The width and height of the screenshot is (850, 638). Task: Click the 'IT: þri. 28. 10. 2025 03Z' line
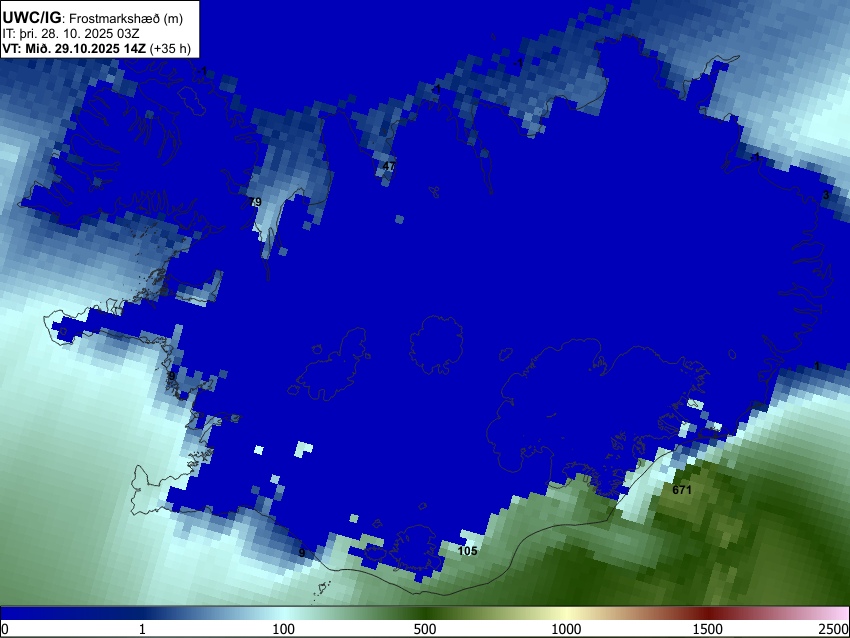coord(70,33)
